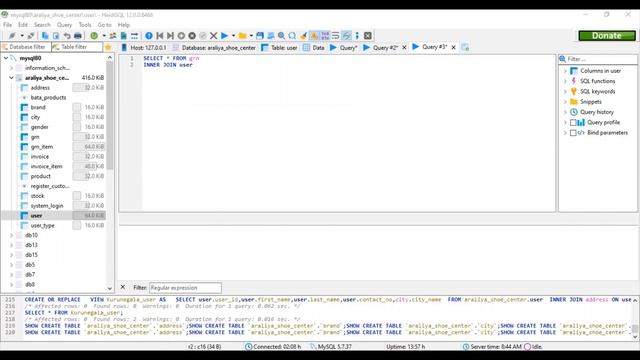
Task: Click the green Refresh icon
Action: click(x=94, y=36)
